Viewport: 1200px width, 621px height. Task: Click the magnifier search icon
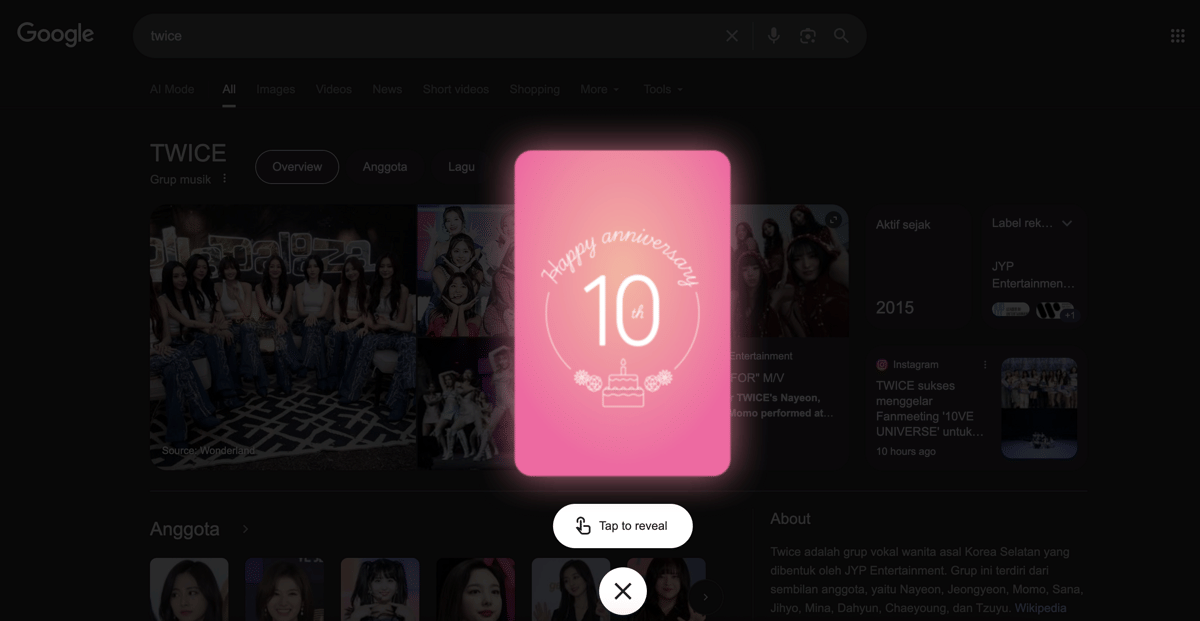click(841, 36)
